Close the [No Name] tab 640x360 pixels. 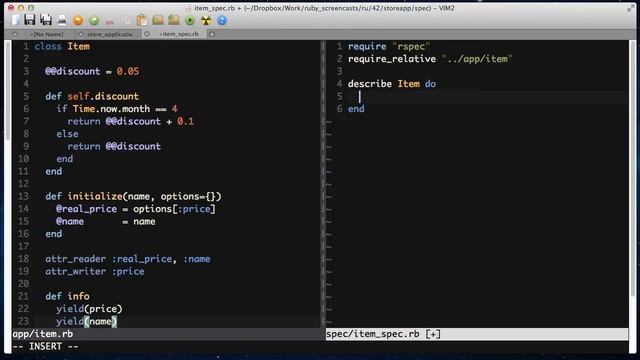pos(15,34)
